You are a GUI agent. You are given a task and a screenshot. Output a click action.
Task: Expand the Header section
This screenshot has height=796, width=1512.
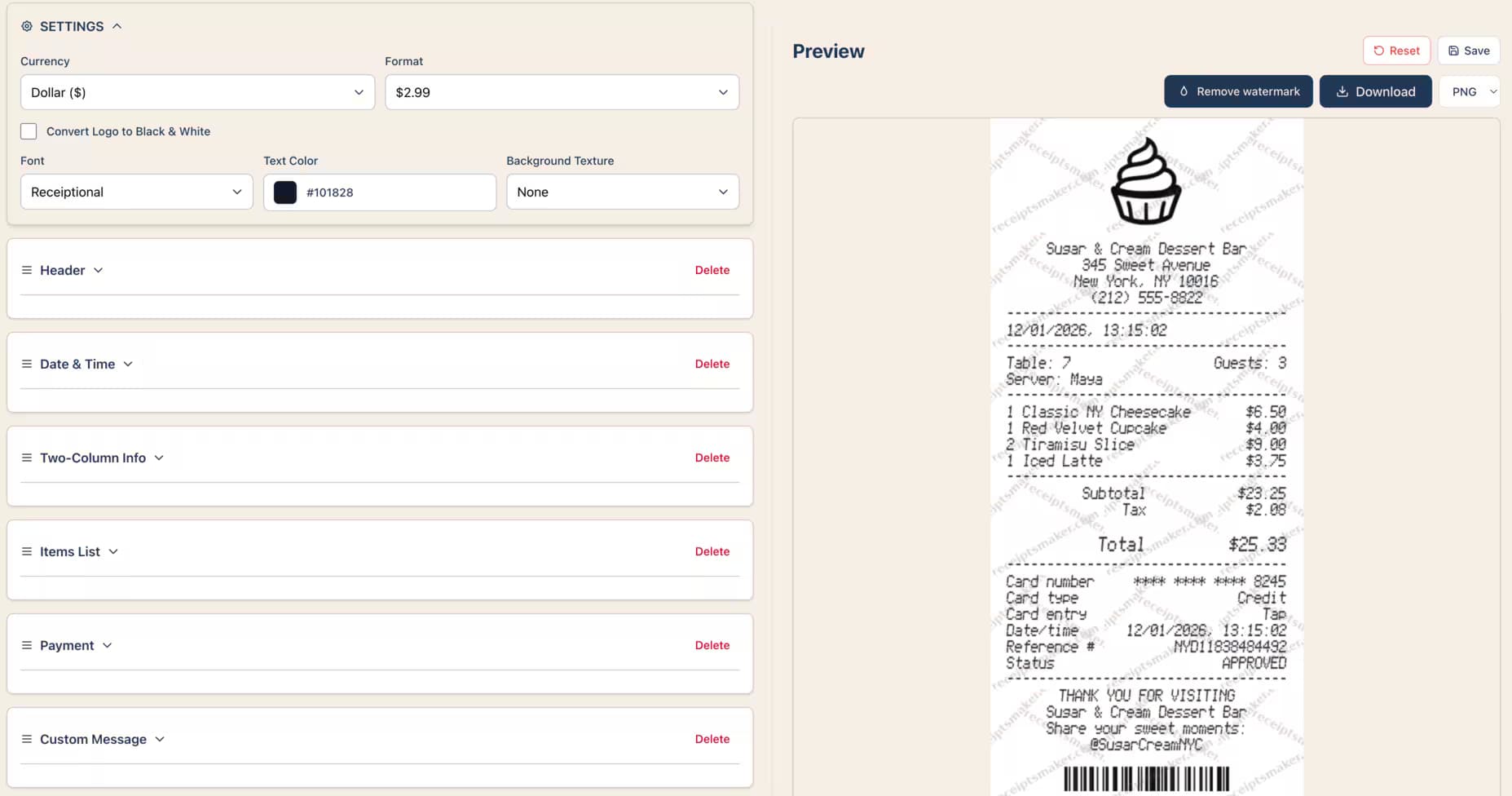pyautogui.click(x=99, y=270)
